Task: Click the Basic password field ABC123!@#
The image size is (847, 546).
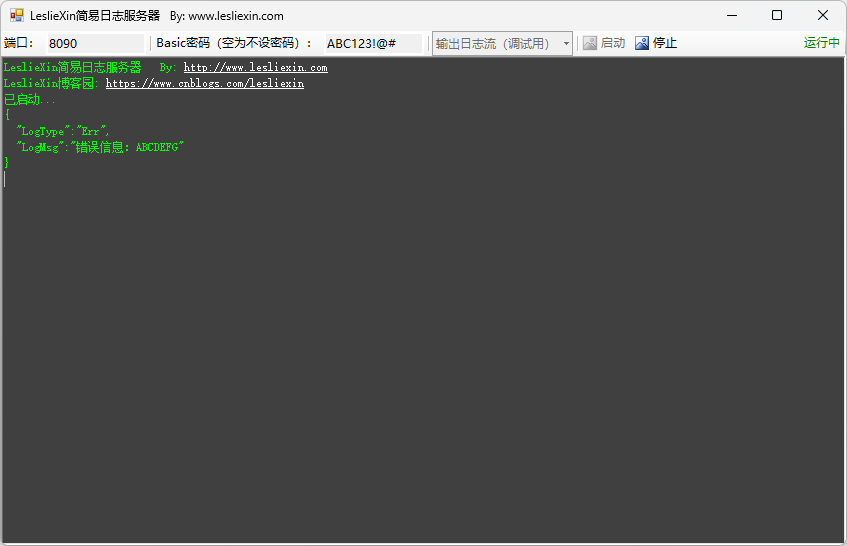Action: (x=373, y=43)
